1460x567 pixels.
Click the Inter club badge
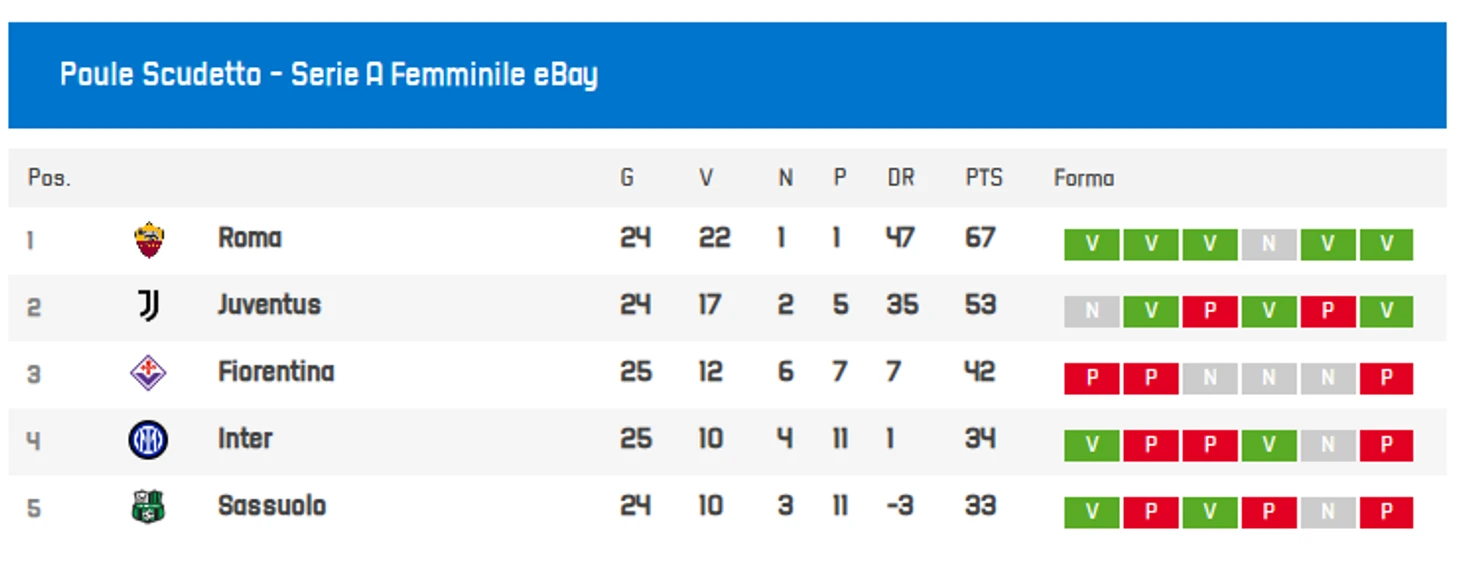(x=148, y=440)
